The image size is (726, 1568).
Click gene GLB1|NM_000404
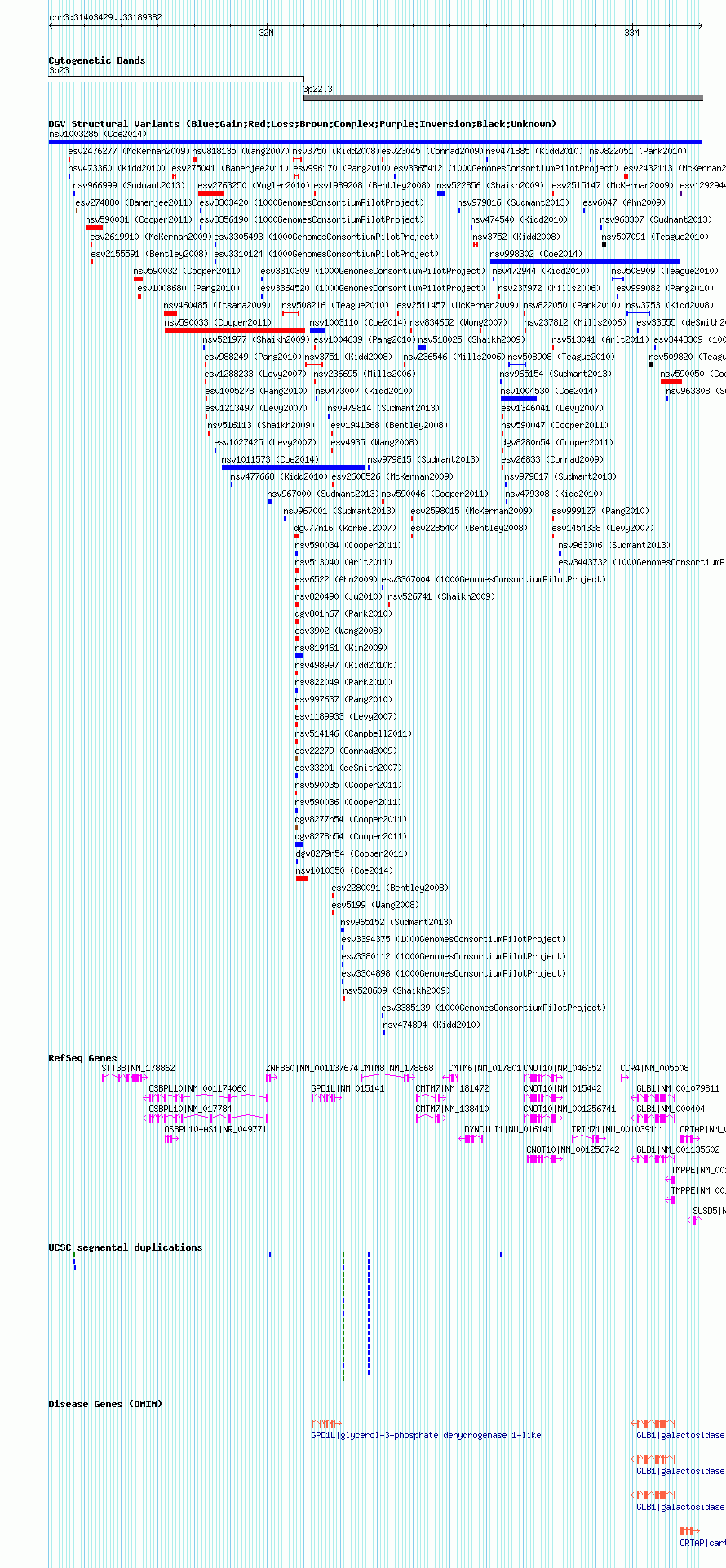[x=671, y=1109]
